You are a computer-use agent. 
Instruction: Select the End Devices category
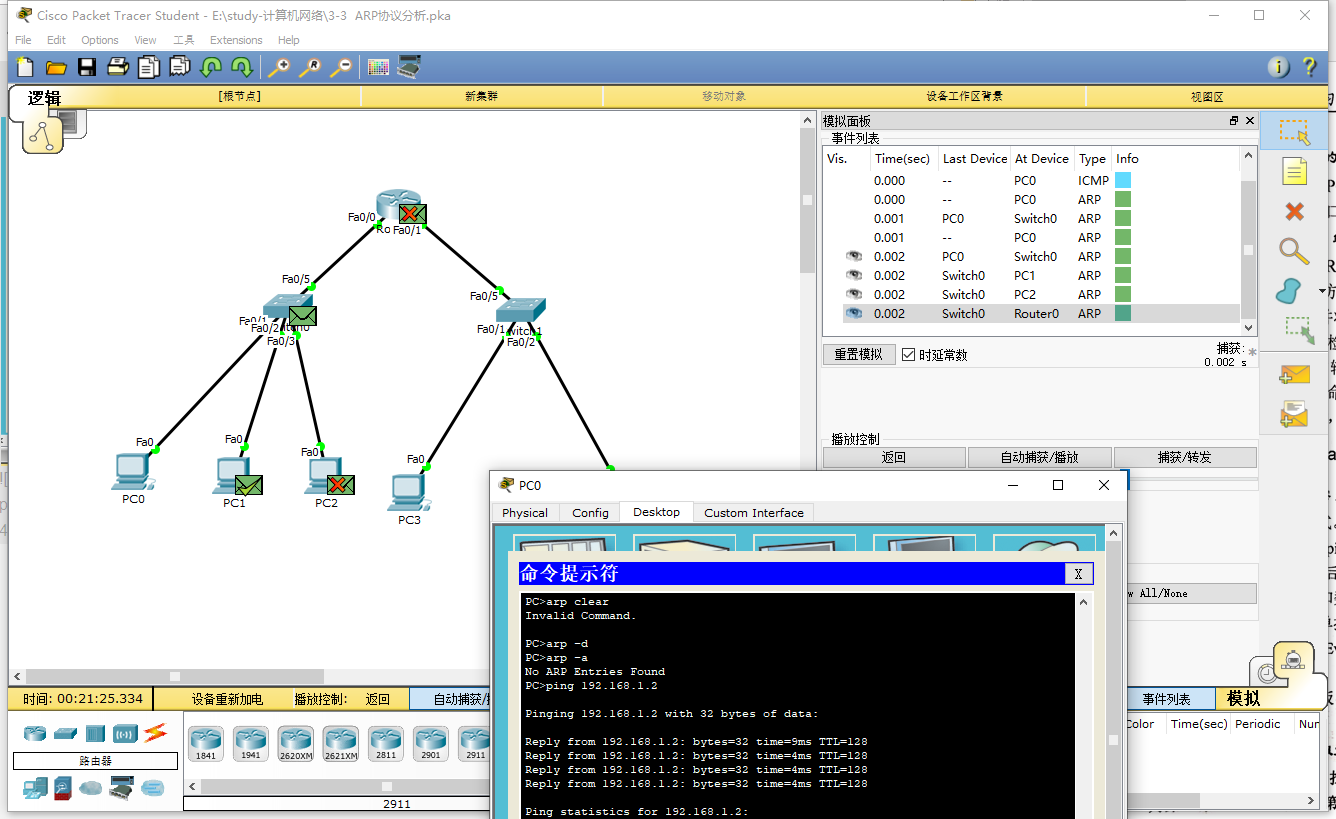[x=35, y=788]
